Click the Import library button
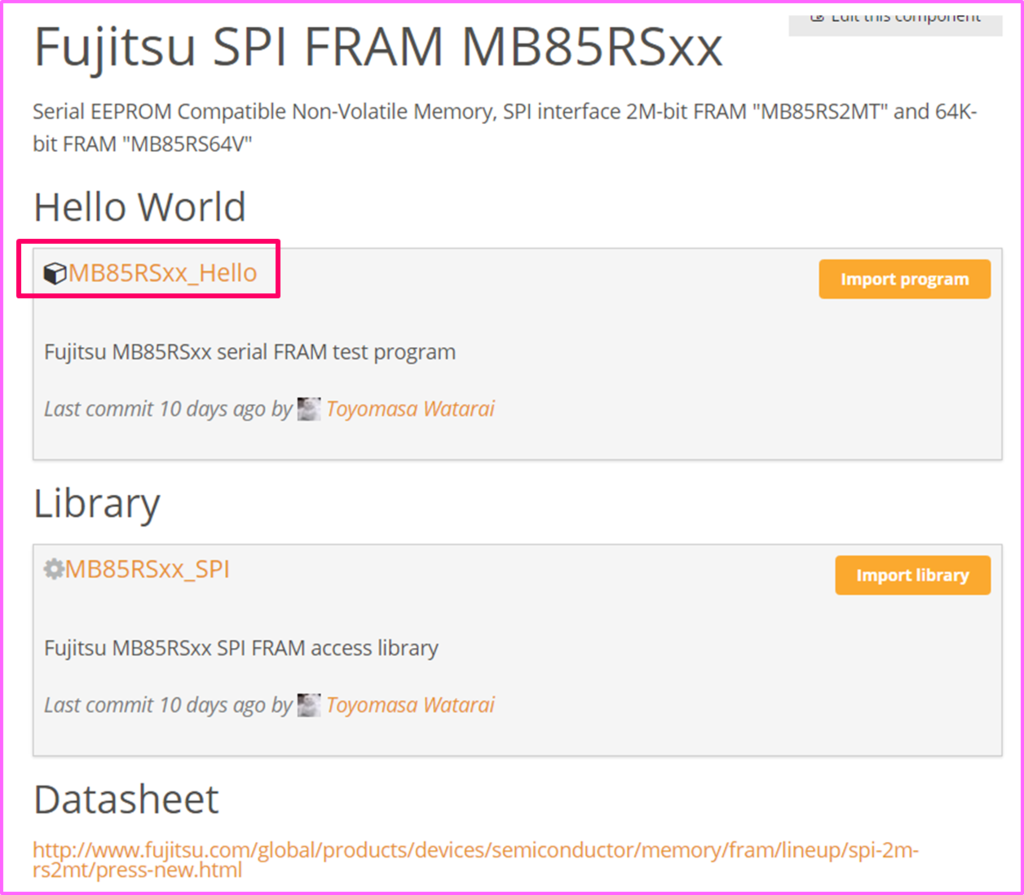This screenshot has height=895, width=1024. (x=912, y=575)
